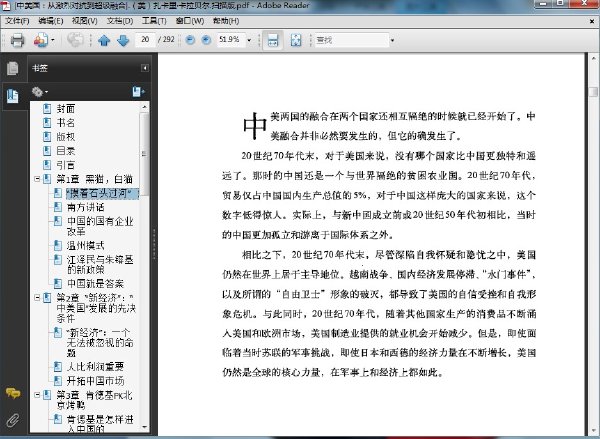Go to previous page with up arrow
The width and height of the screenshot is (600, 439).
point(104,40)
